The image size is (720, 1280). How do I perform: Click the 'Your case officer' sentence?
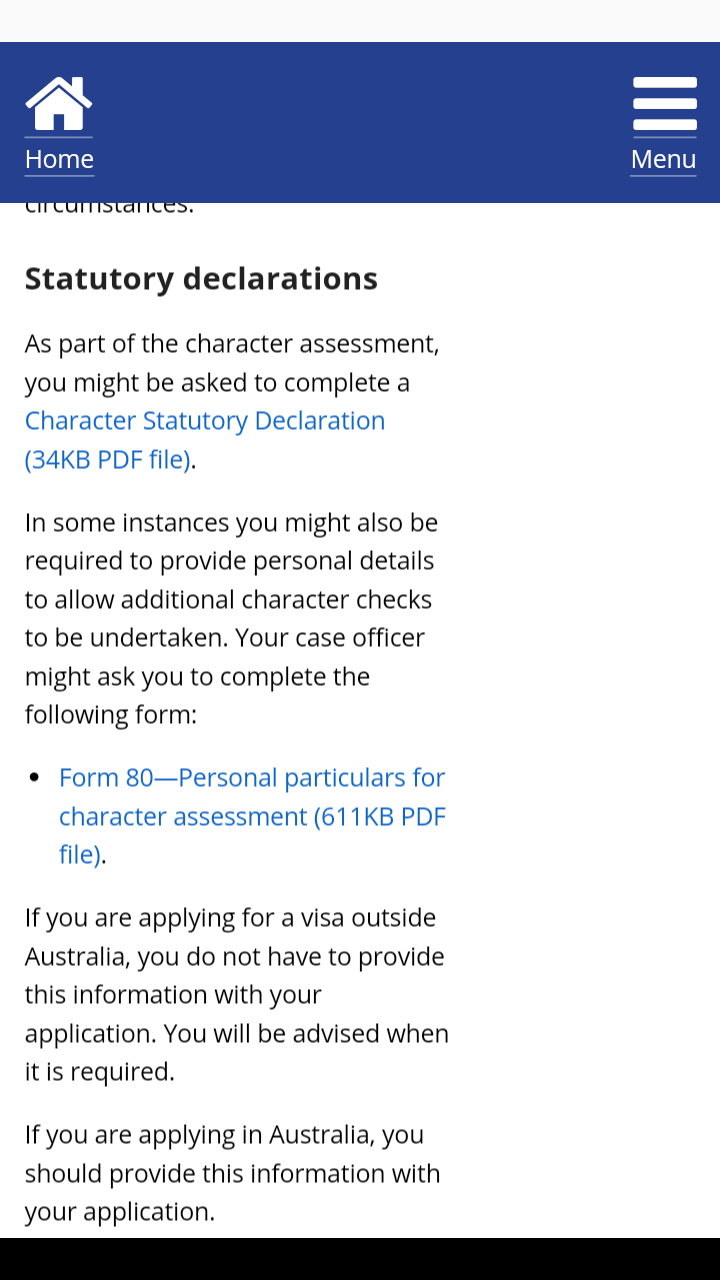330,638
